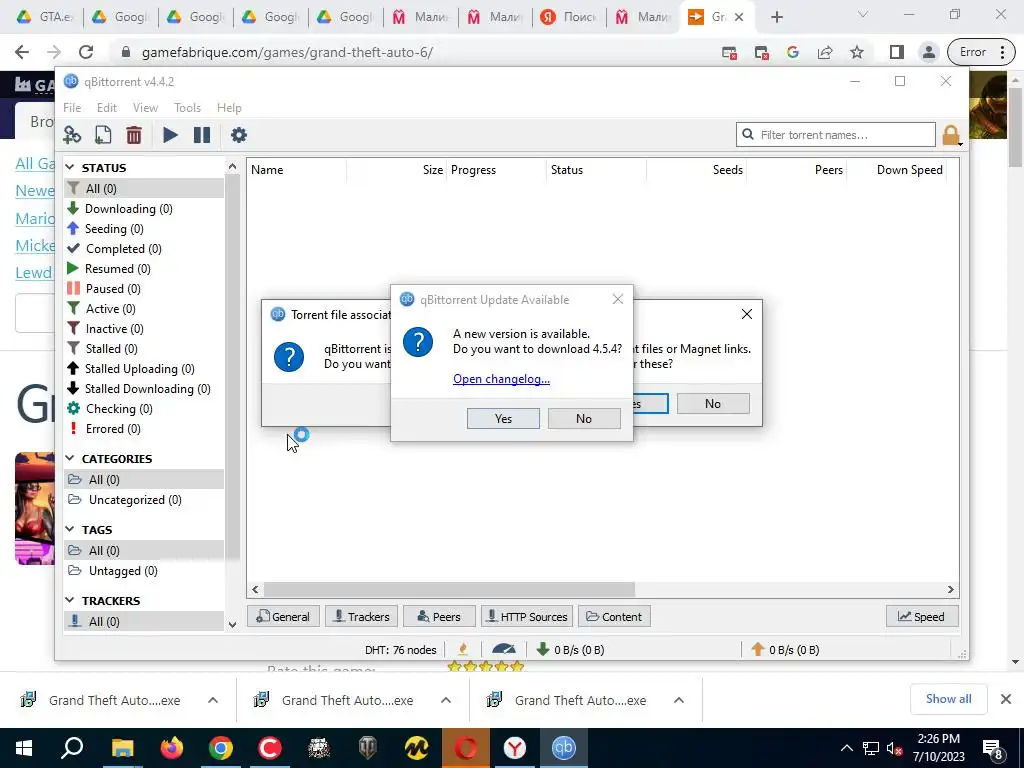The height and width of the screenshot is (768, 1024).
Task: Click the UI lock padlock icon
Action: (951, 135)
